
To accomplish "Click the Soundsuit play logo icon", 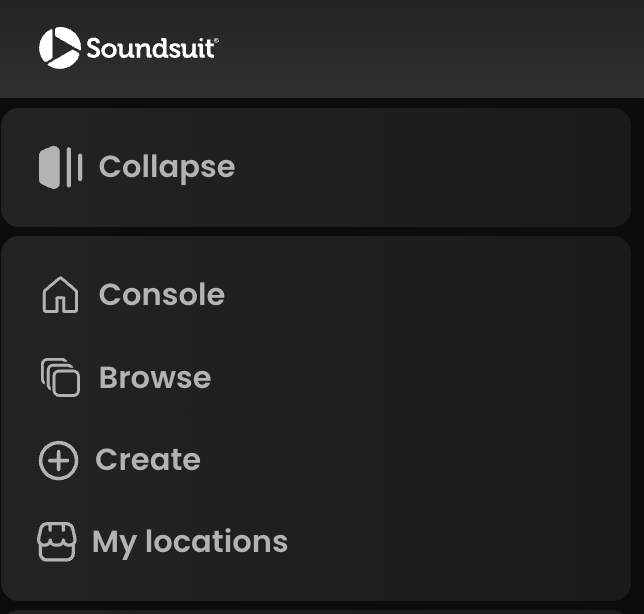I will (59, 48).
